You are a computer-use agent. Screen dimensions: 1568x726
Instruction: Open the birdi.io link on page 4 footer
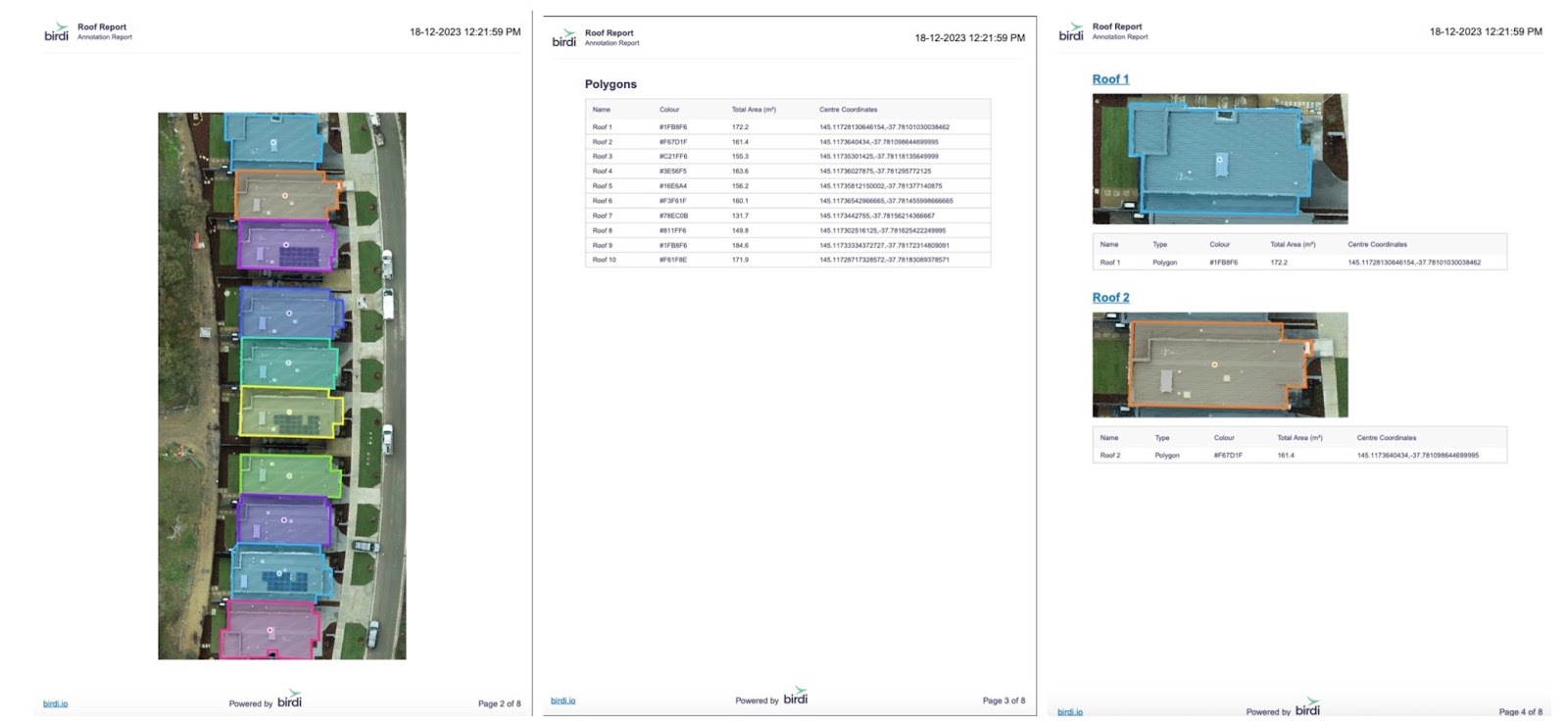click(1070, 712)
